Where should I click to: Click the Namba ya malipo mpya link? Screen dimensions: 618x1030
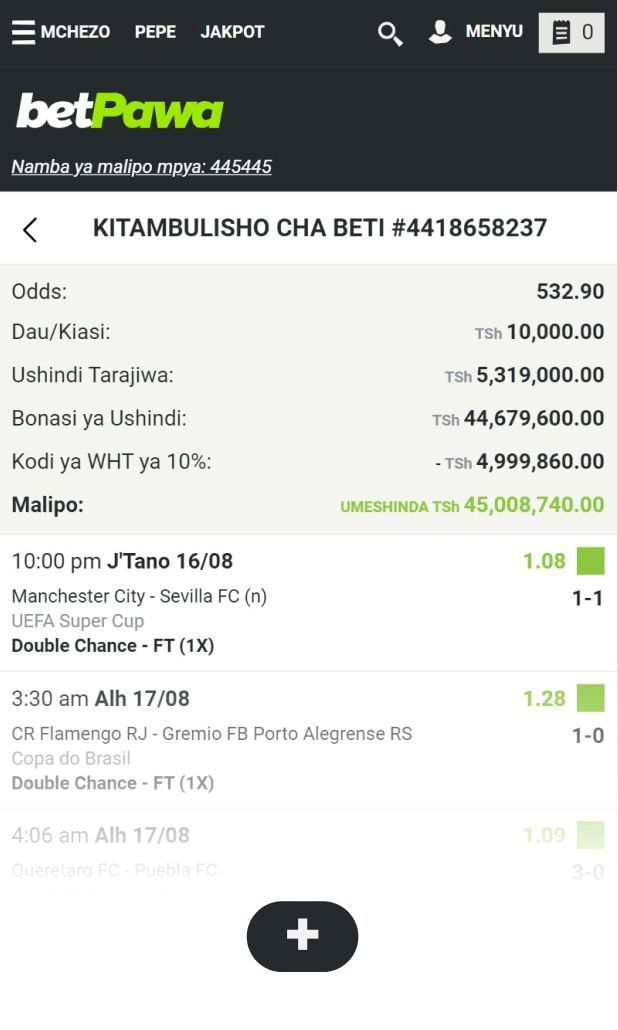(141, 167)
